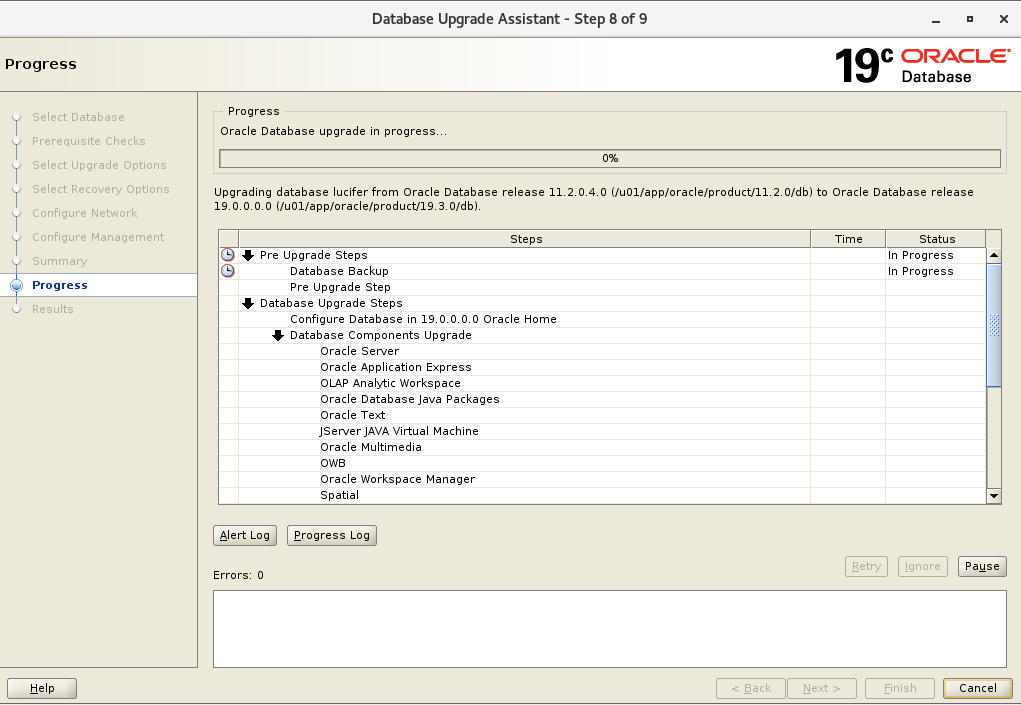The height and width of the screenshot is (705, 1021).
Task: Select the Select Upgrade Options sidebar step
Action: [x=99, y=165]
